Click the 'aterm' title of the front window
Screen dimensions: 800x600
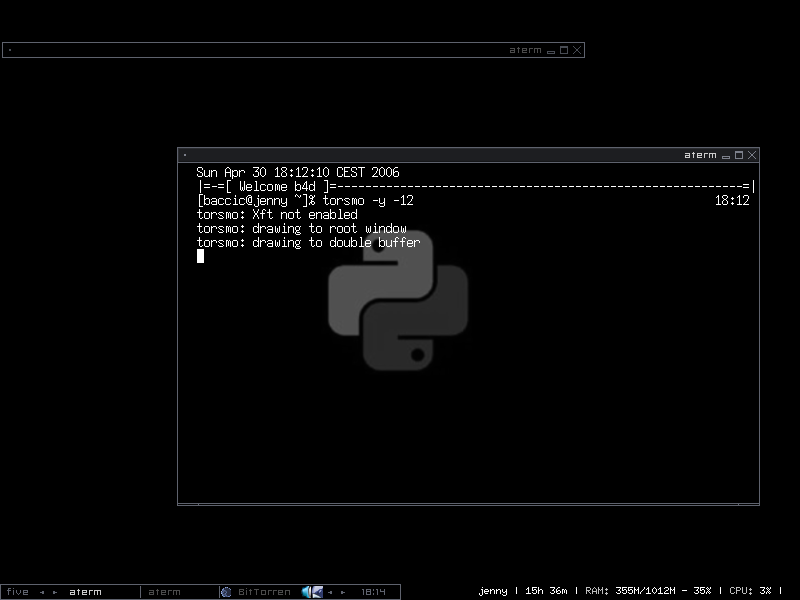tap(700, 155)
